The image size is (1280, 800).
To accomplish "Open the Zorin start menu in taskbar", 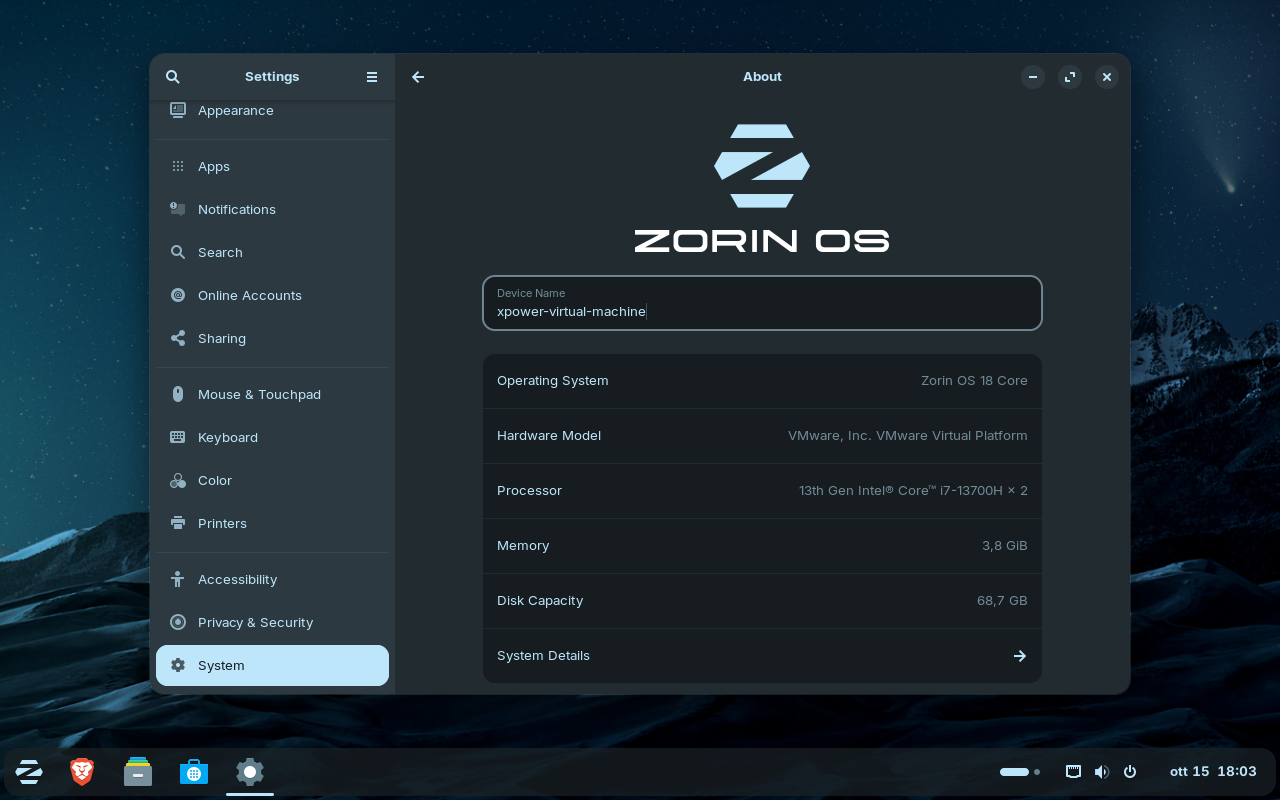I will [x=29, y=772].
